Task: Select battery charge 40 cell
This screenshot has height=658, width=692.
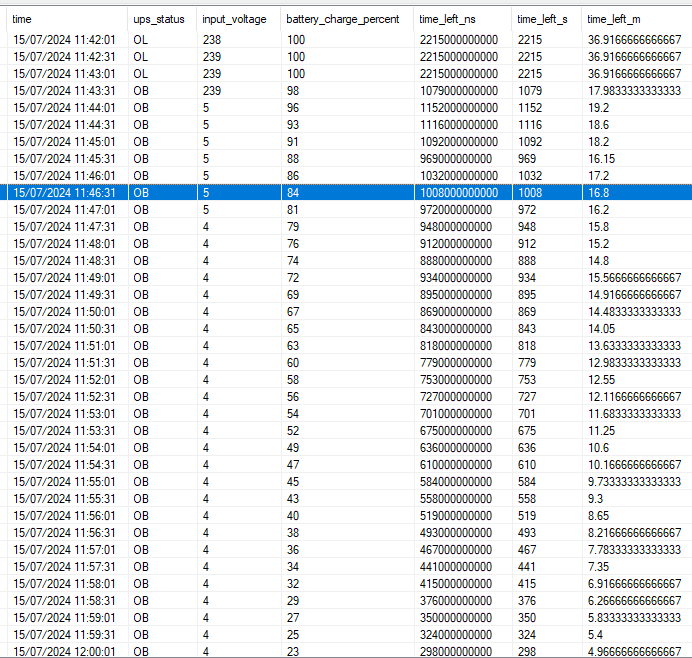Action: tap(293, 515)
